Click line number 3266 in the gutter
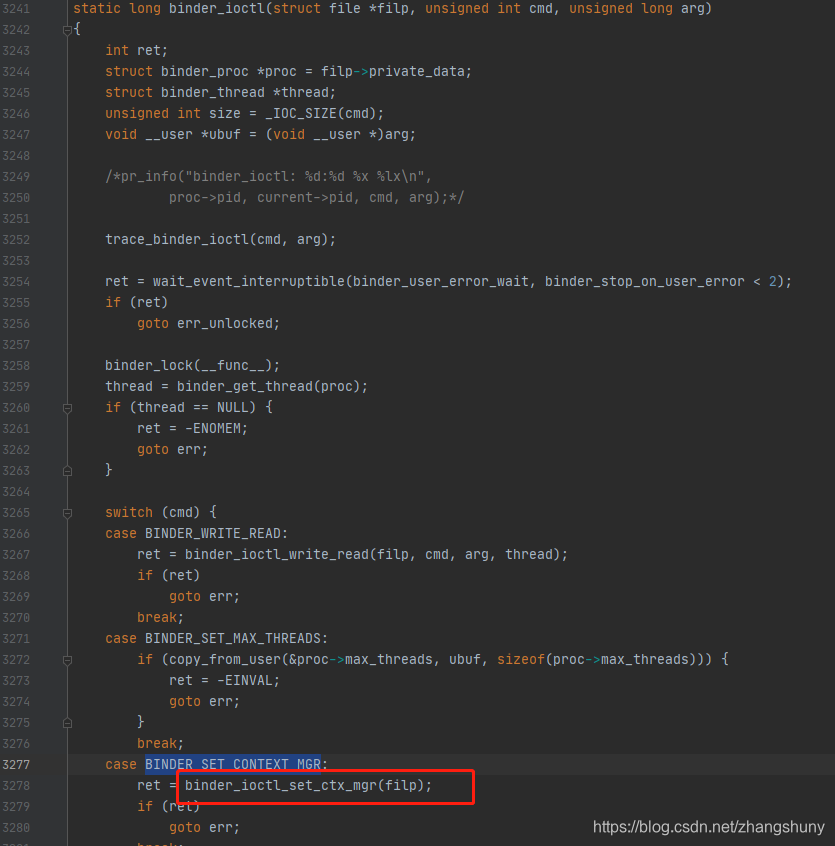Image resolution: width=835 pixels, height=846 pixels. click(x=16, y=534)
